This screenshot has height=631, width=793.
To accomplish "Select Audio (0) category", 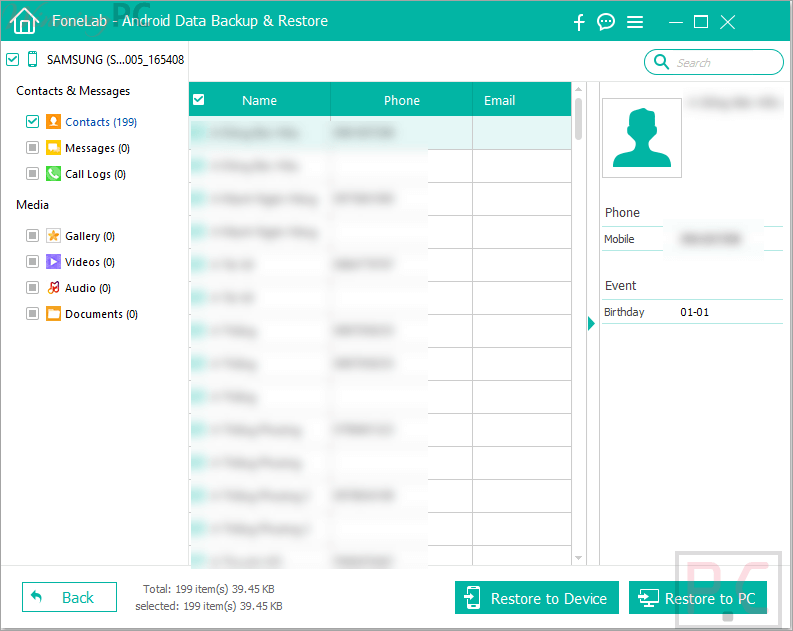I will [x=88, y=288].
